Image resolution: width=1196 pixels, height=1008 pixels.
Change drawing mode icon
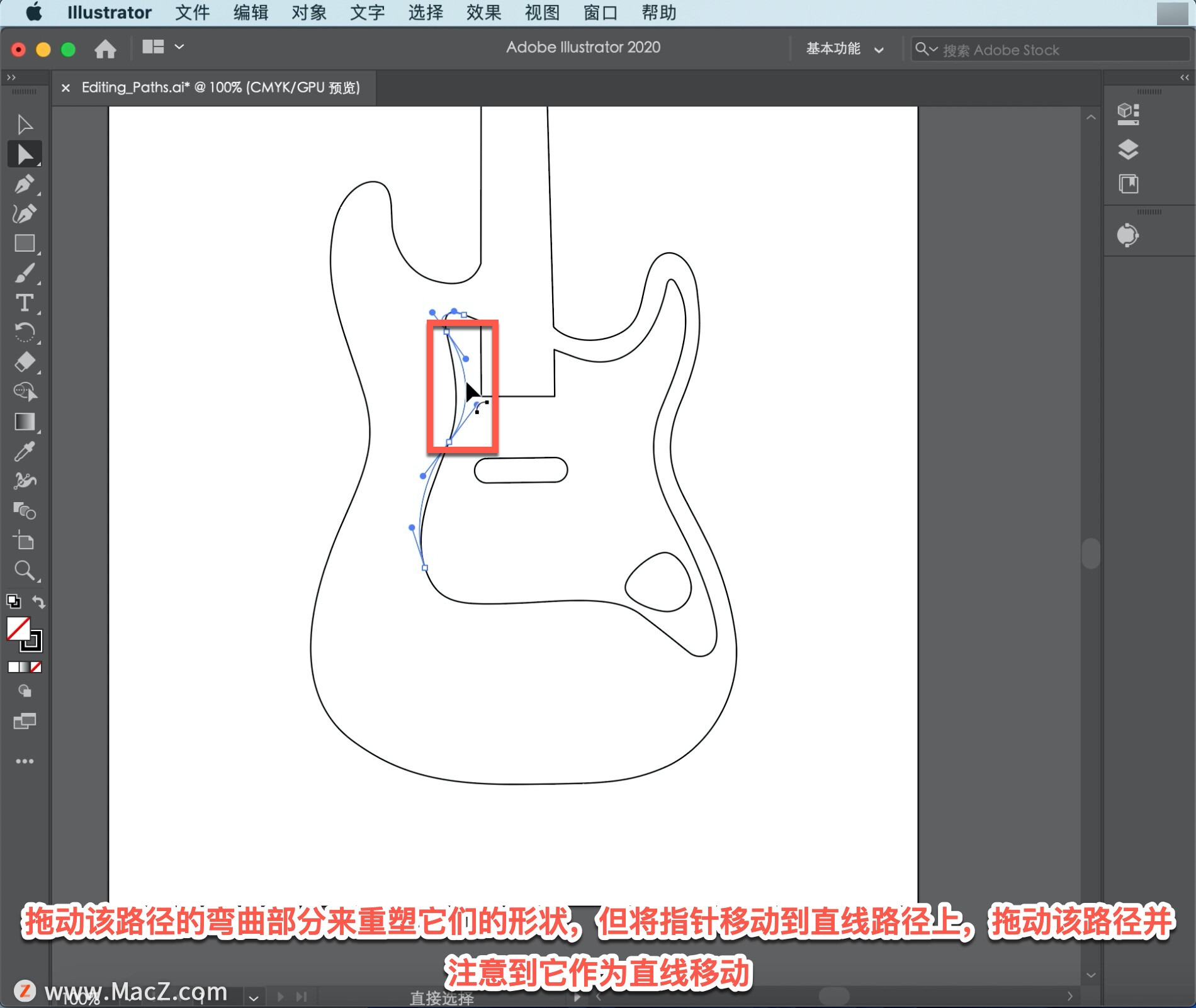pyautogui.click(x=25, y=691)
